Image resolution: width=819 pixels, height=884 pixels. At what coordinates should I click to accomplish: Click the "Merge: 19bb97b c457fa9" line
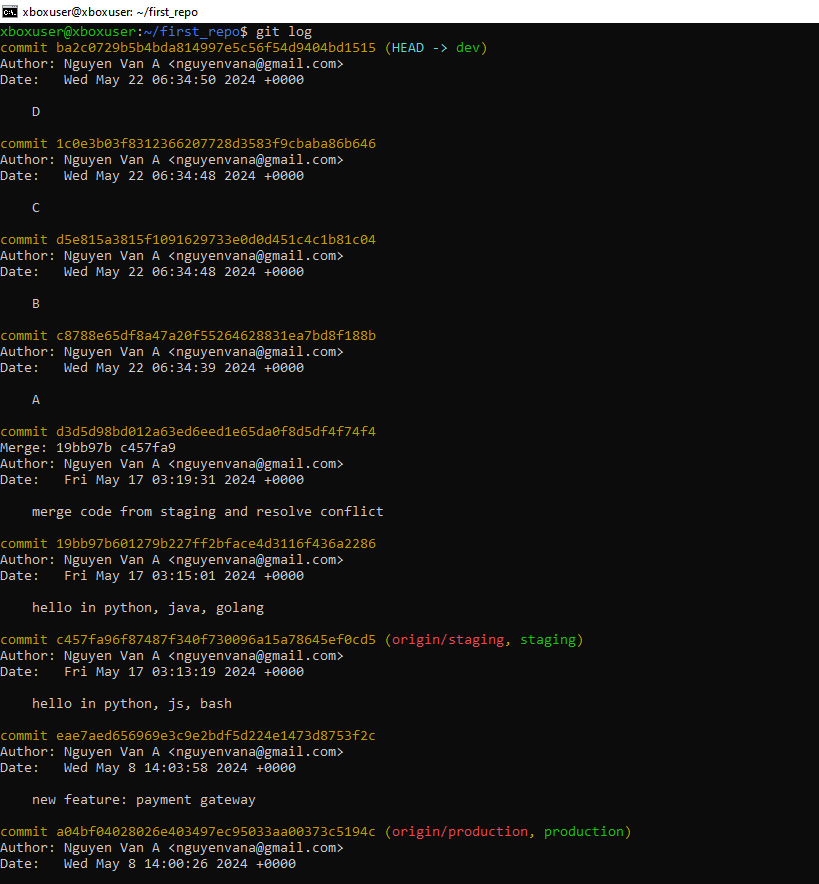coord(88,448)
